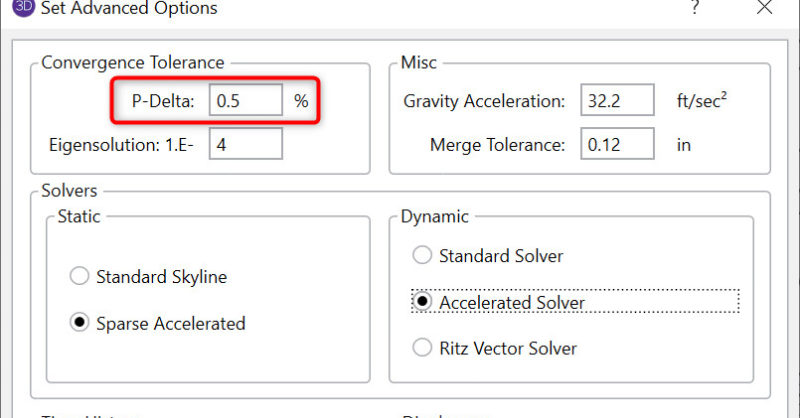Image resolution: width=800 pixels, height=418 pixels.
Task: Click the Misc group heading
Action: [417, 63]
